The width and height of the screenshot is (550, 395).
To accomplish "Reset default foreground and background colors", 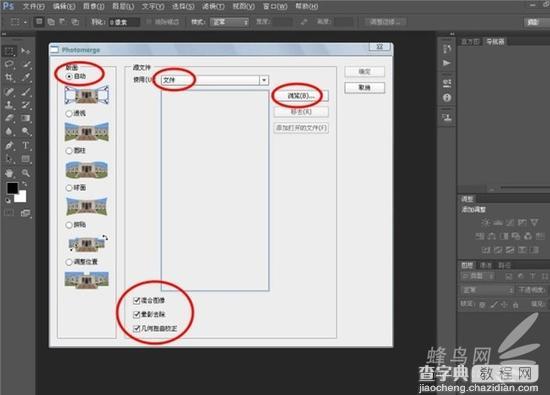I will 8,200.
